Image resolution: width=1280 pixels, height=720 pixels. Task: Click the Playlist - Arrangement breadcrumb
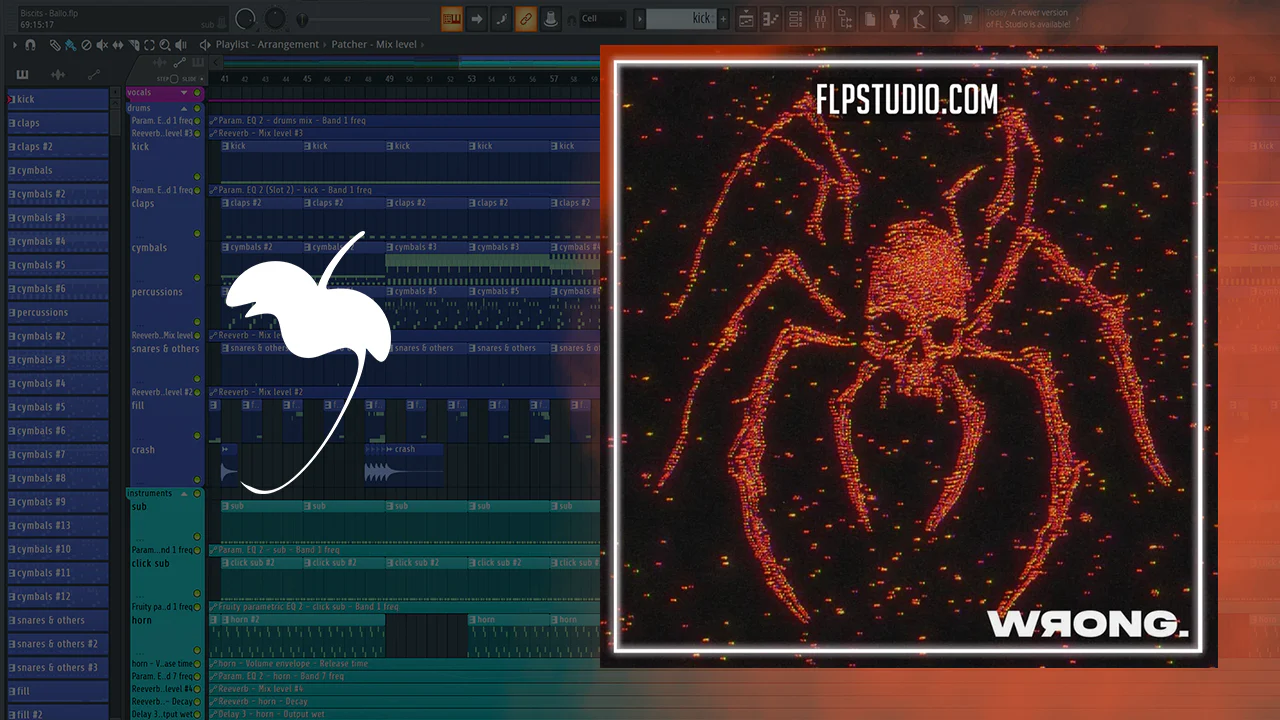(x=267, y=45)
